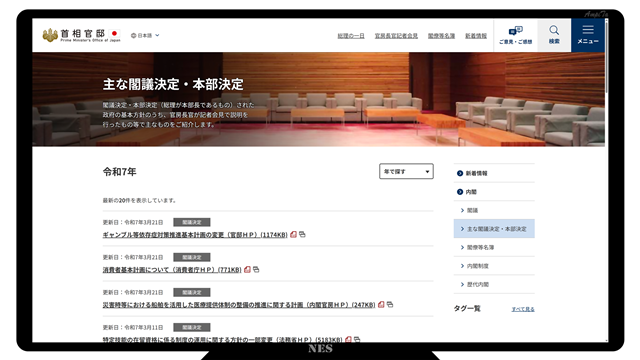Click the PDF icon for 災害時等における船舶 entry
The image size is (640, 360).
[x=381, y=304]
